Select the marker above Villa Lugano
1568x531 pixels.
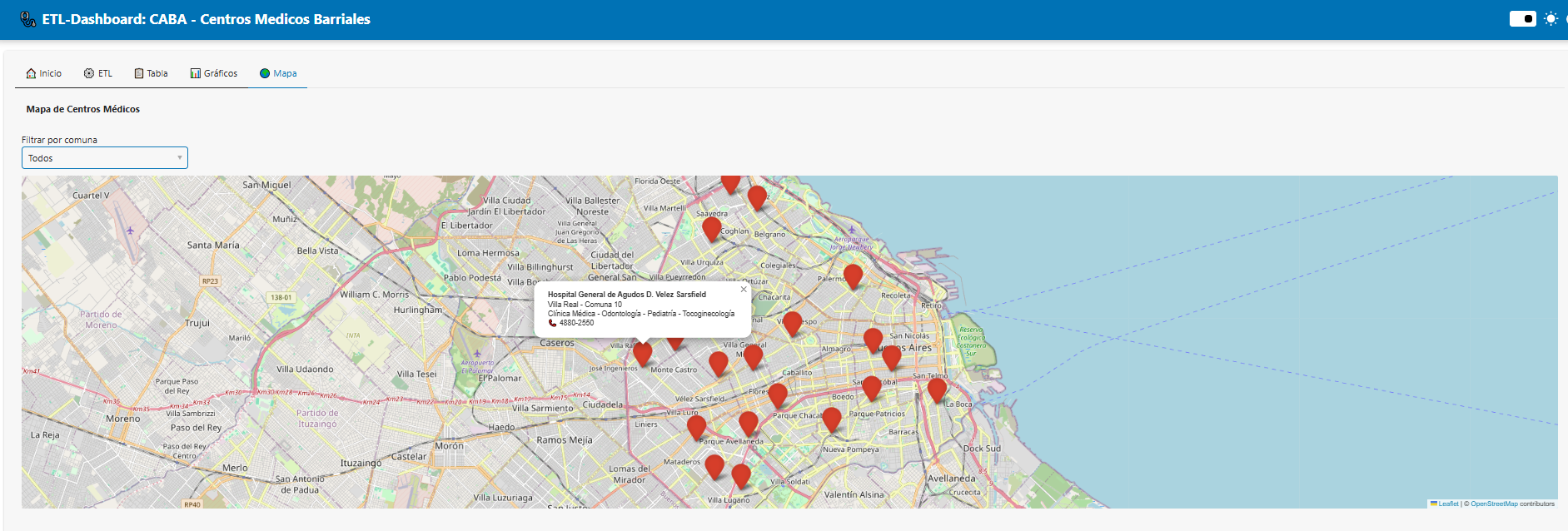click(740, 475)
